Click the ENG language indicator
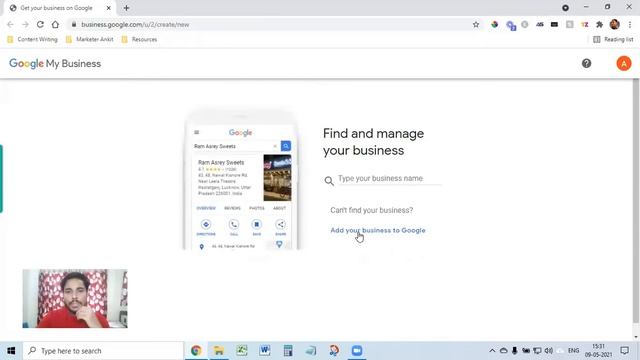 573,351
